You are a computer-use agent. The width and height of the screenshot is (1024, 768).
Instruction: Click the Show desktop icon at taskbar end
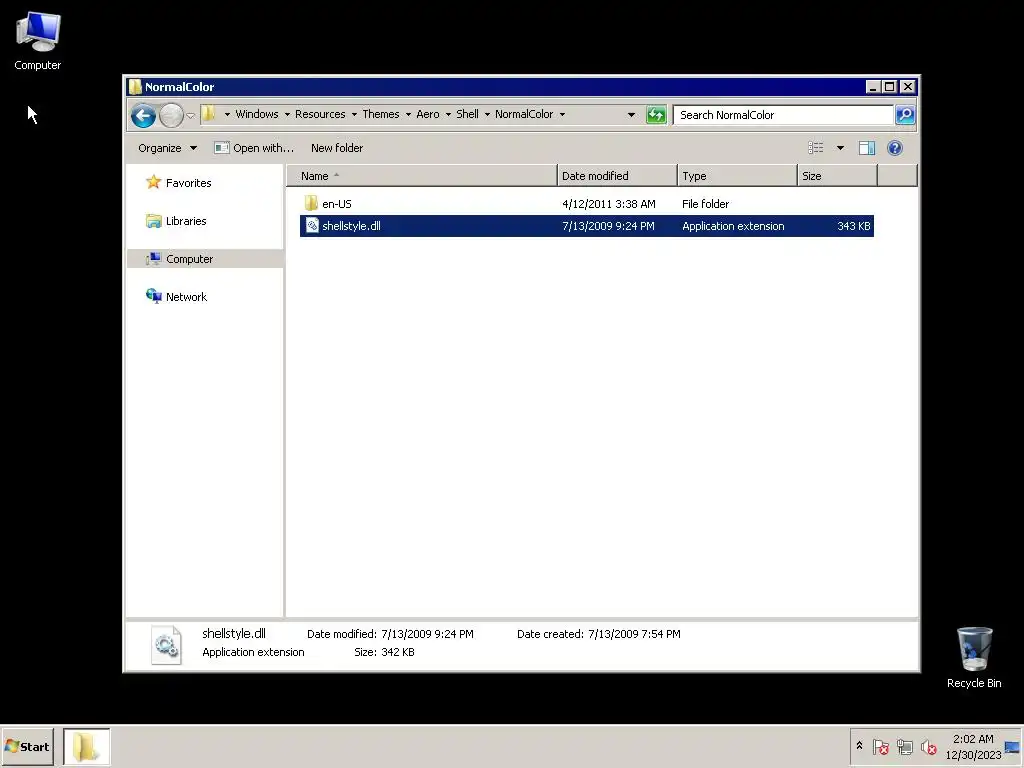pyautogui.click(x=1013, y=746)
